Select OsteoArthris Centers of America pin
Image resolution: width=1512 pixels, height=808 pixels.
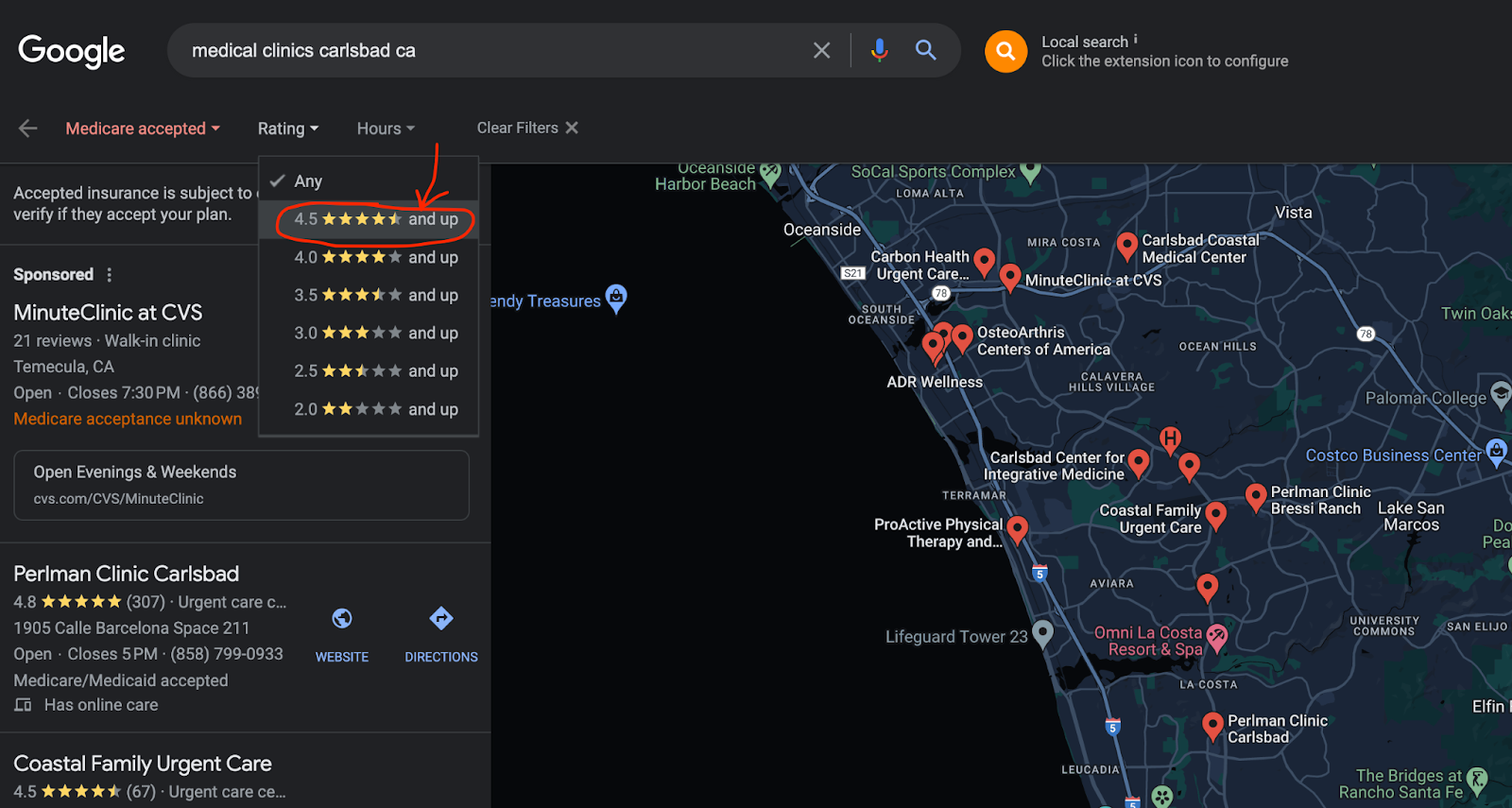click(962, 337)
